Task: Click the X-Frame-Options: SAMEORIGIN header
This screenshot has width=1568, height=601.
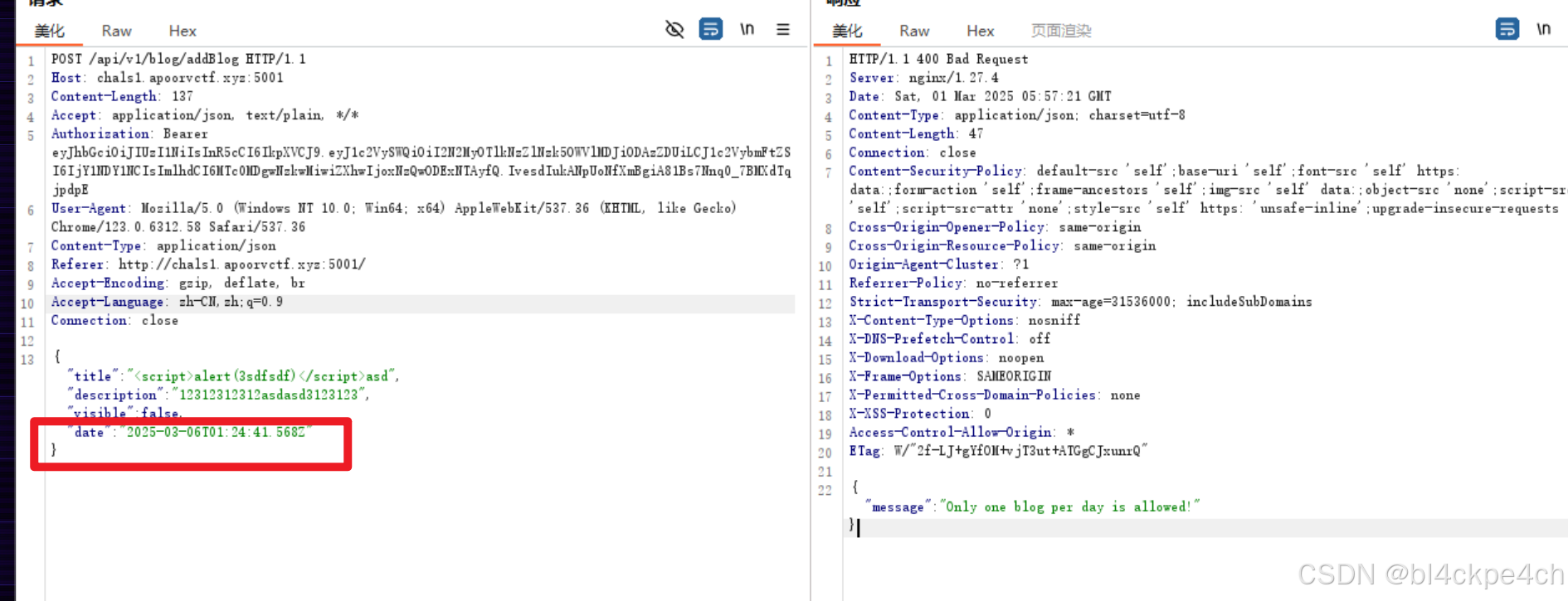Action: pos(949,376)
